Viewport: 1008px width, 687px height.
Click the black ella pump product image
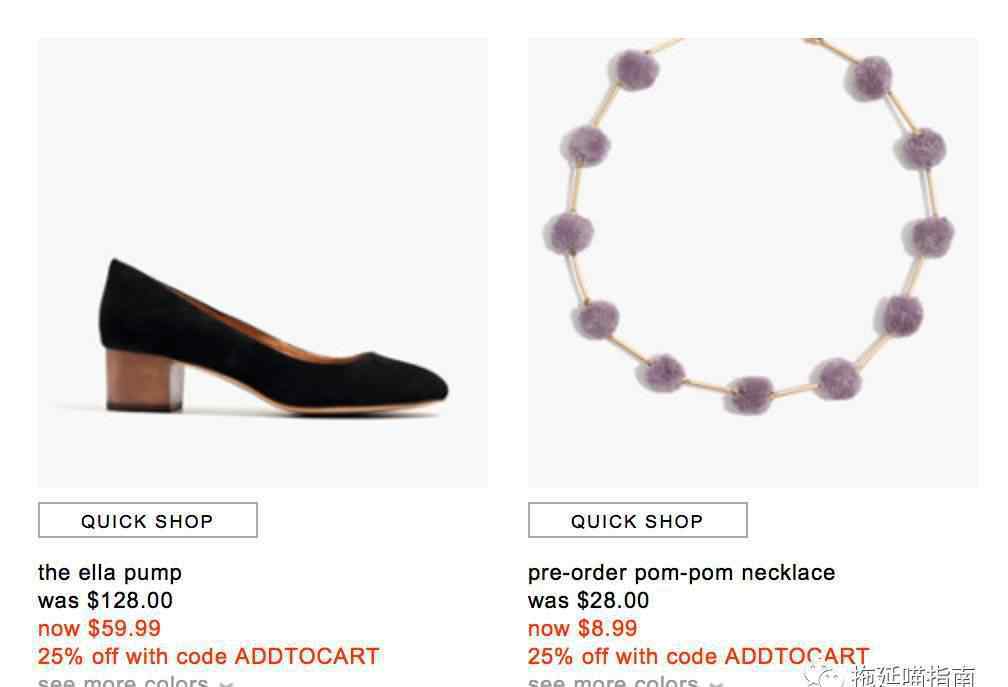tap(262, 262)
